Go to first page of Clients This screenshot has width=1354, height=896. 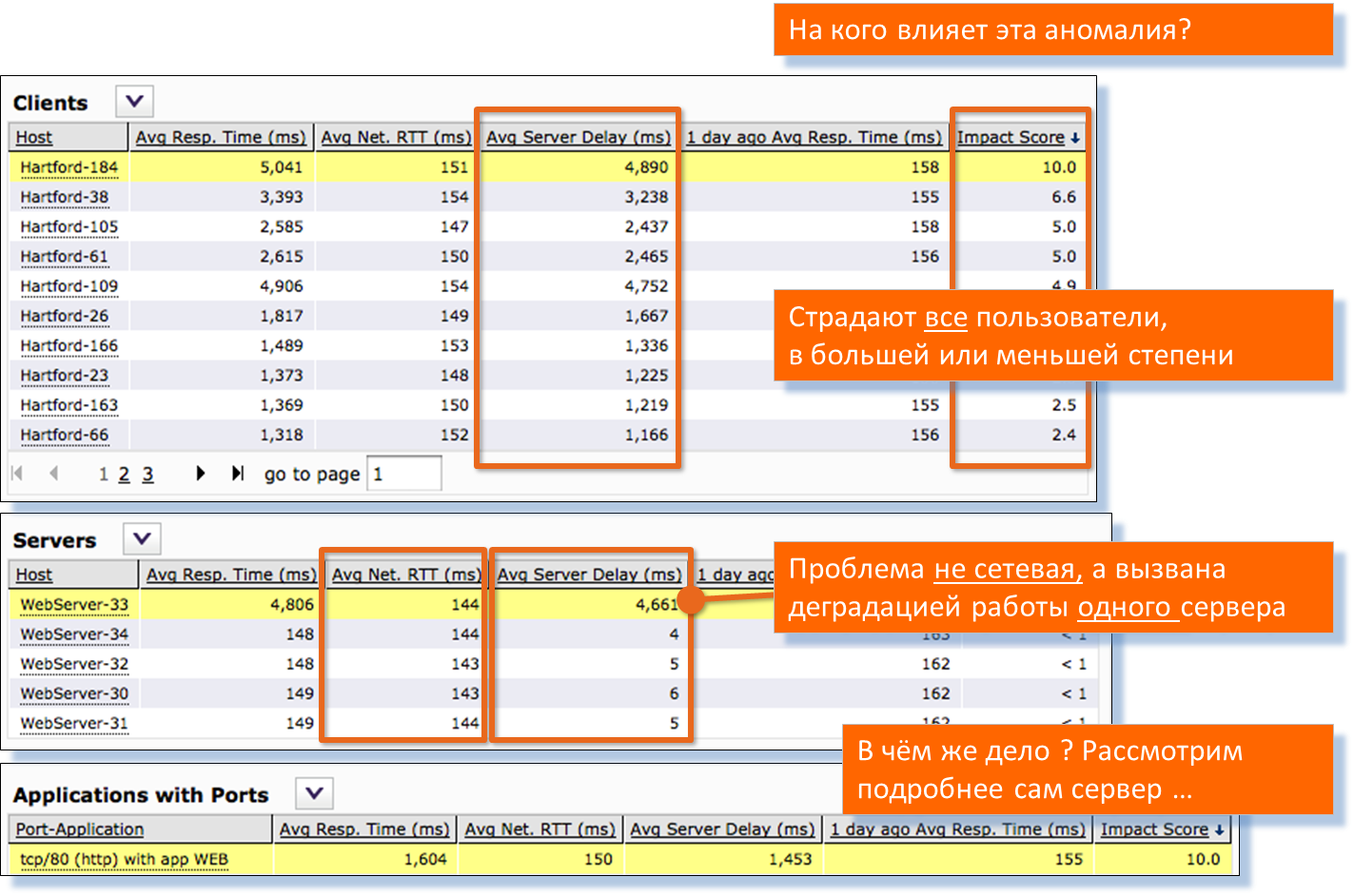(x=16, y=473)
